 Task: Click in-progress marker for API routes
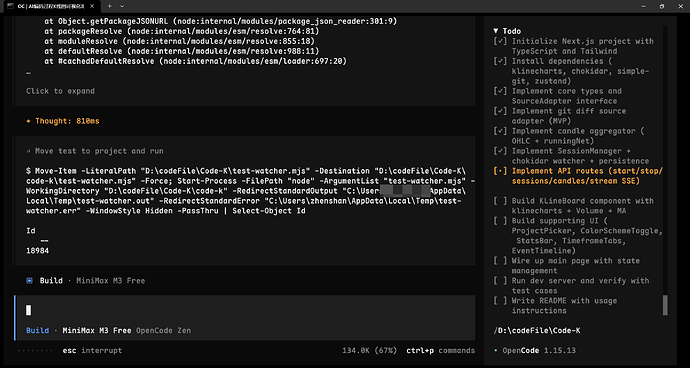[x=500, y=171]
